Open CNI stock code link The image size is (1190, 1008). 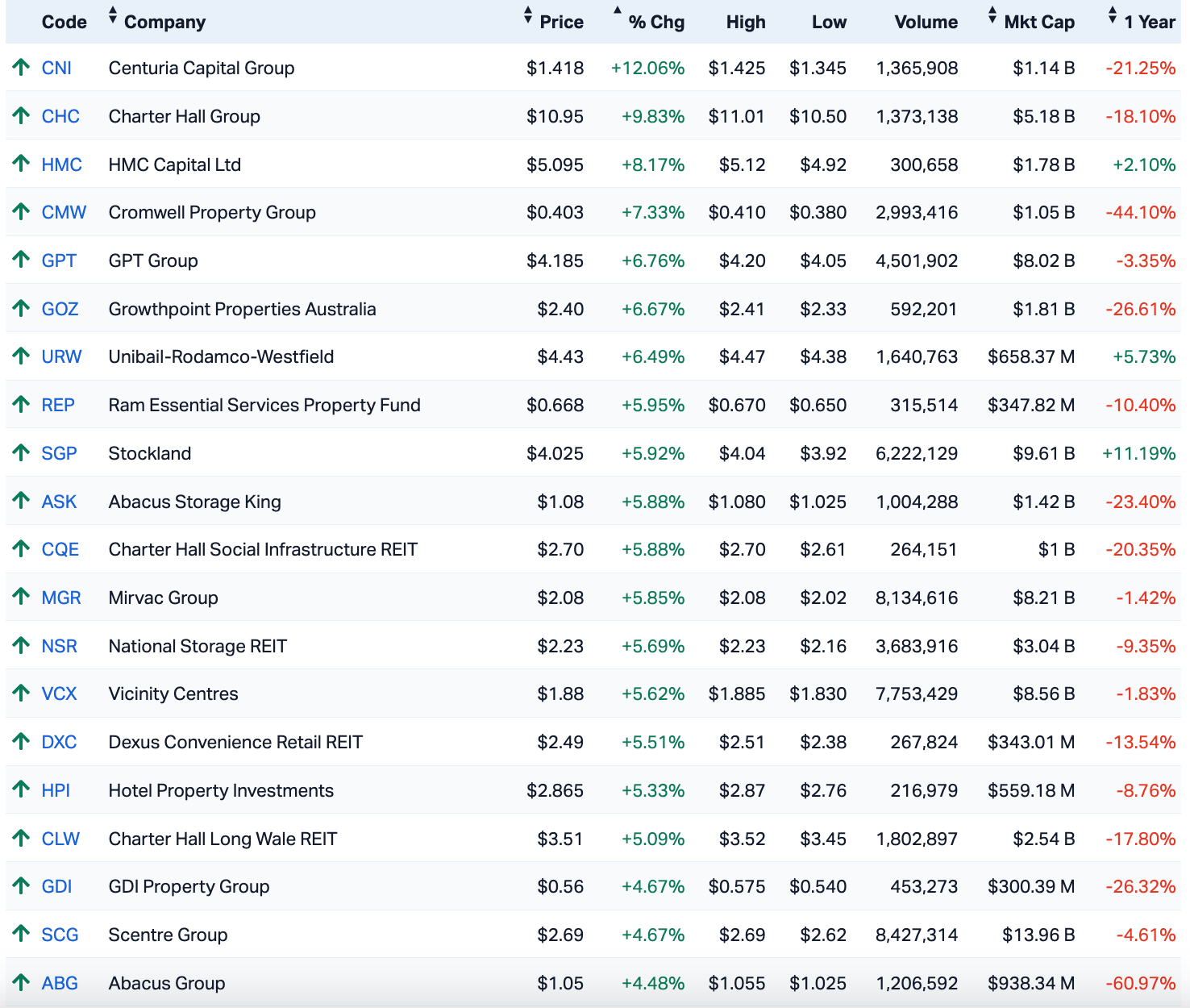click(56, 68)
